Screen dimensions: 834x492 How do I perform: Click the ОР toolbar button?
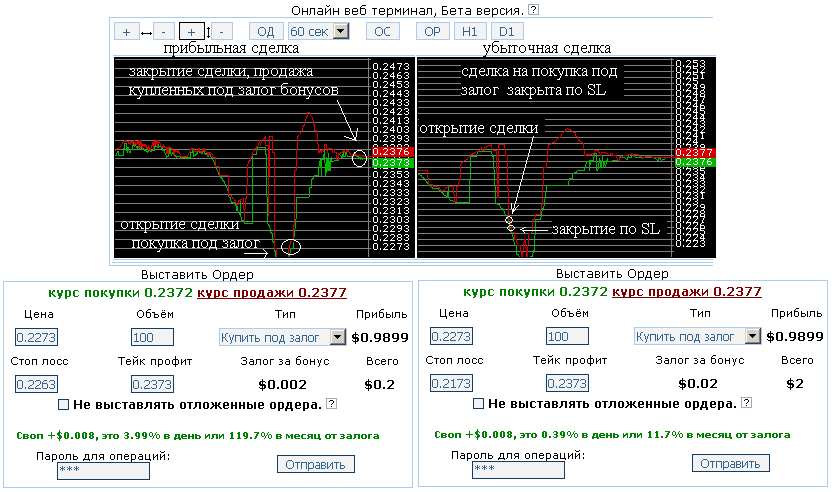pos(432,32)
